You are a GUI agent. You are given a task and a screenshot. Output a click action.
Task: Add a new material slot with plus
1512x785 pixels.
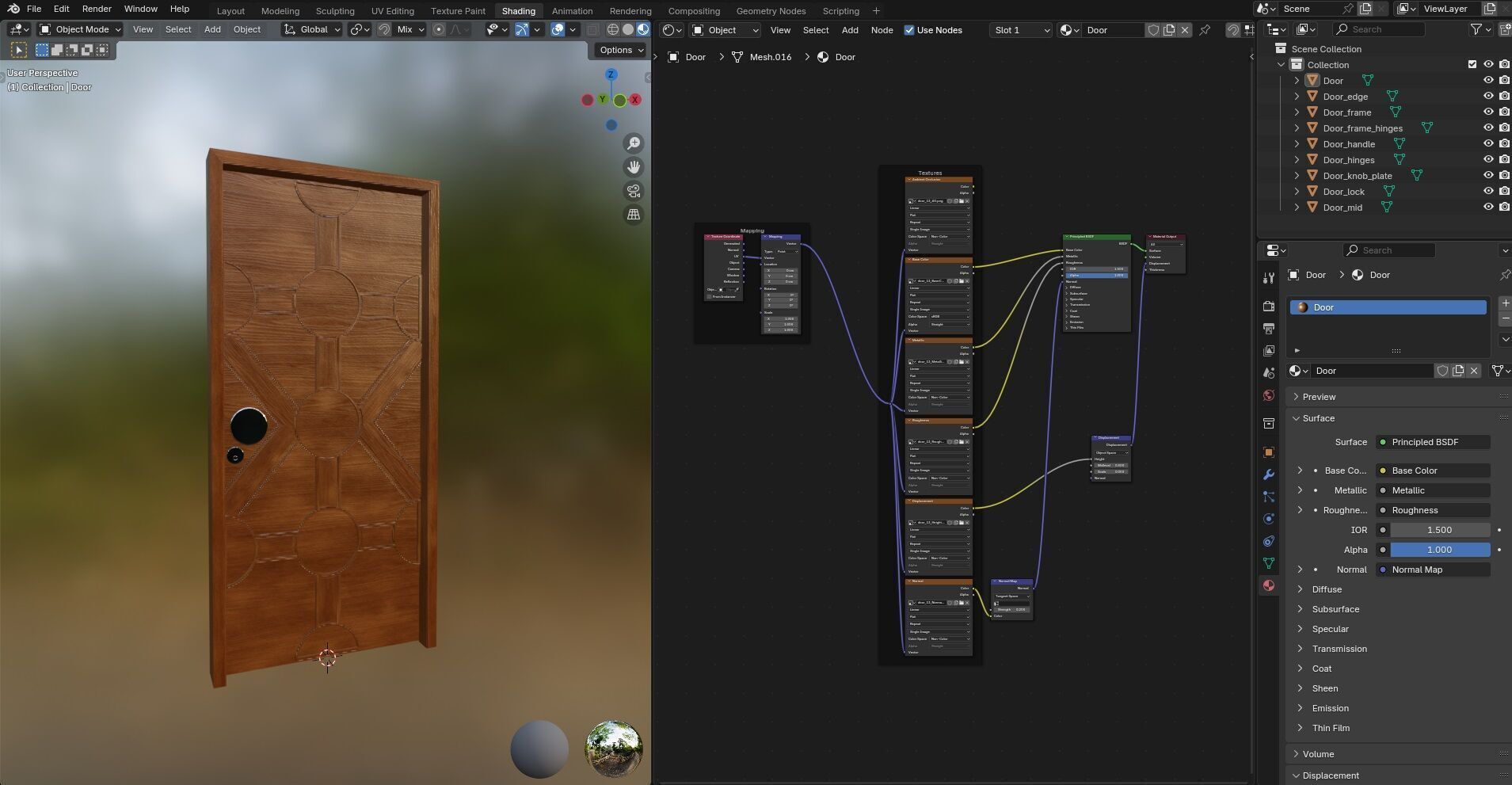click(1505, 303)
